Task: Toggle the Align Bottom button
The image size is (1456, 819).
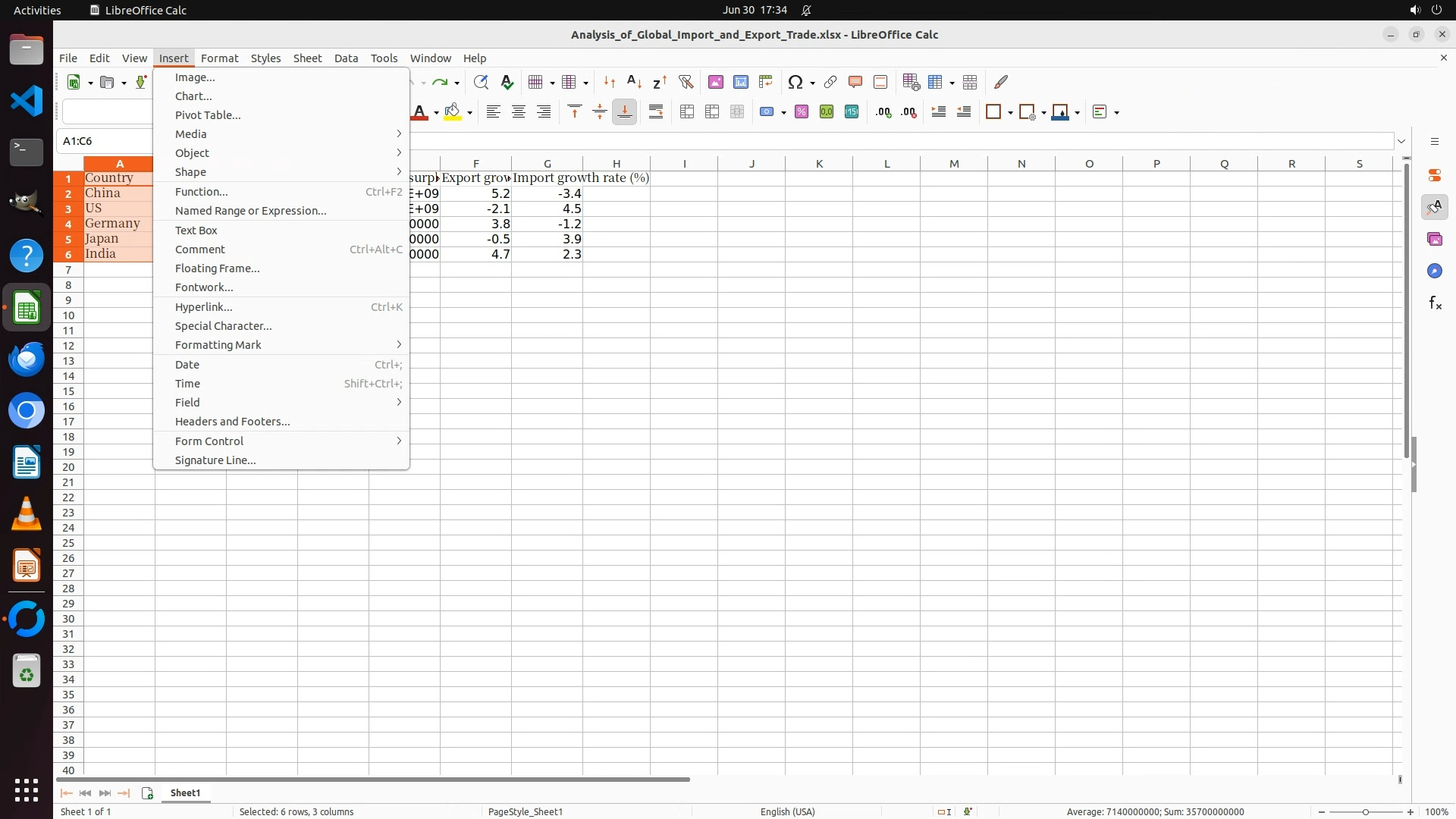Action: (624, 112)
